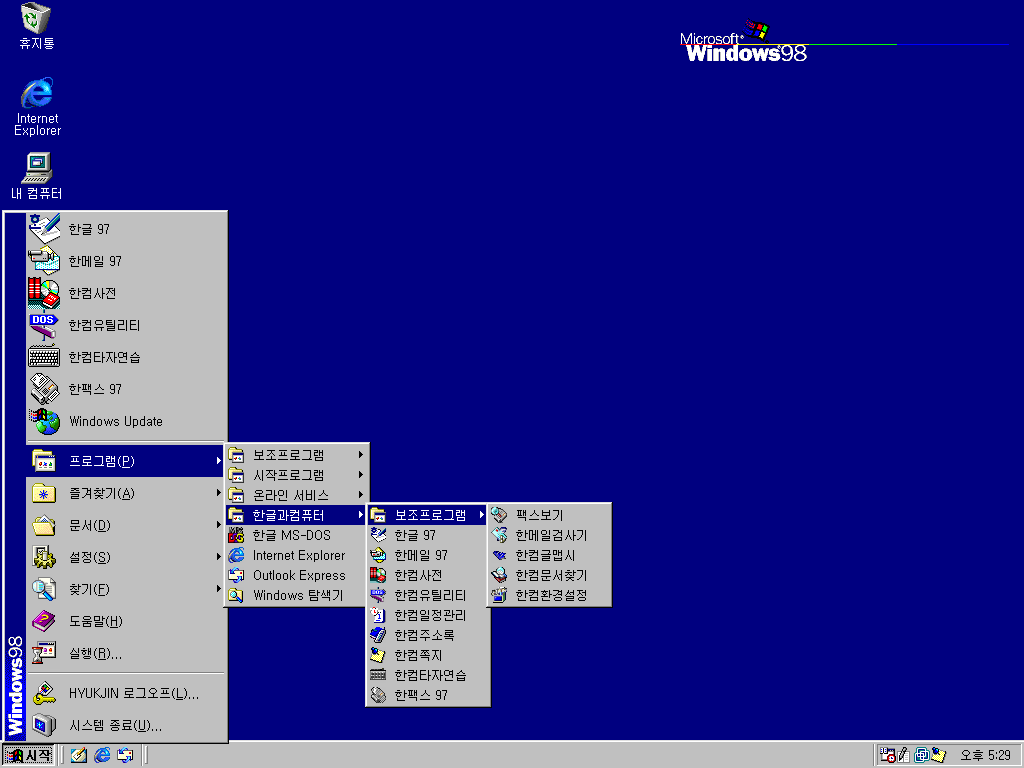The width and height of the screenshot is (1024, 768).
Task: Click the pen and paper tray icon
Action: pos(904,755)
